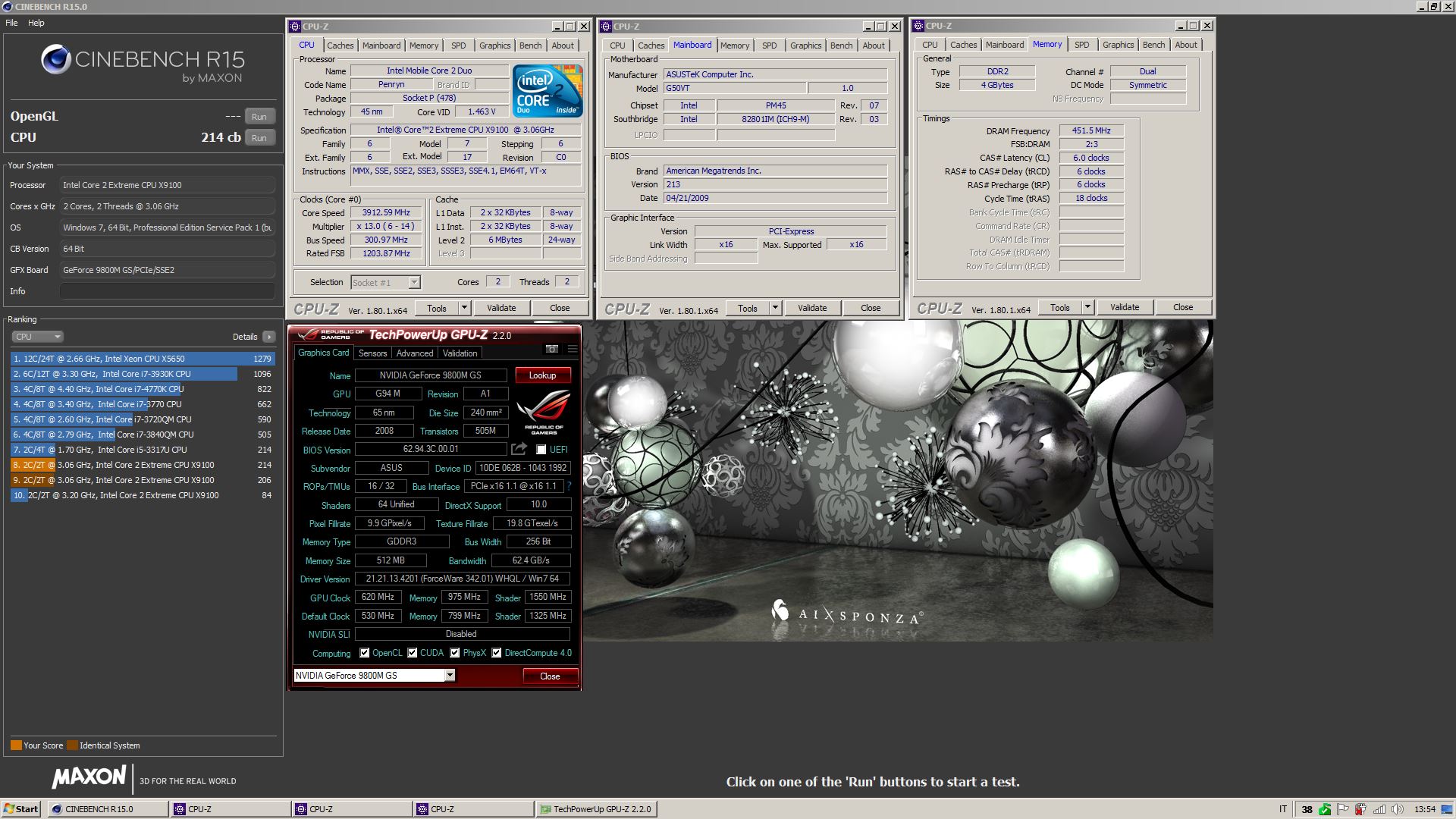Switch to Validation tab in GPU-Z

coord(460,353)
